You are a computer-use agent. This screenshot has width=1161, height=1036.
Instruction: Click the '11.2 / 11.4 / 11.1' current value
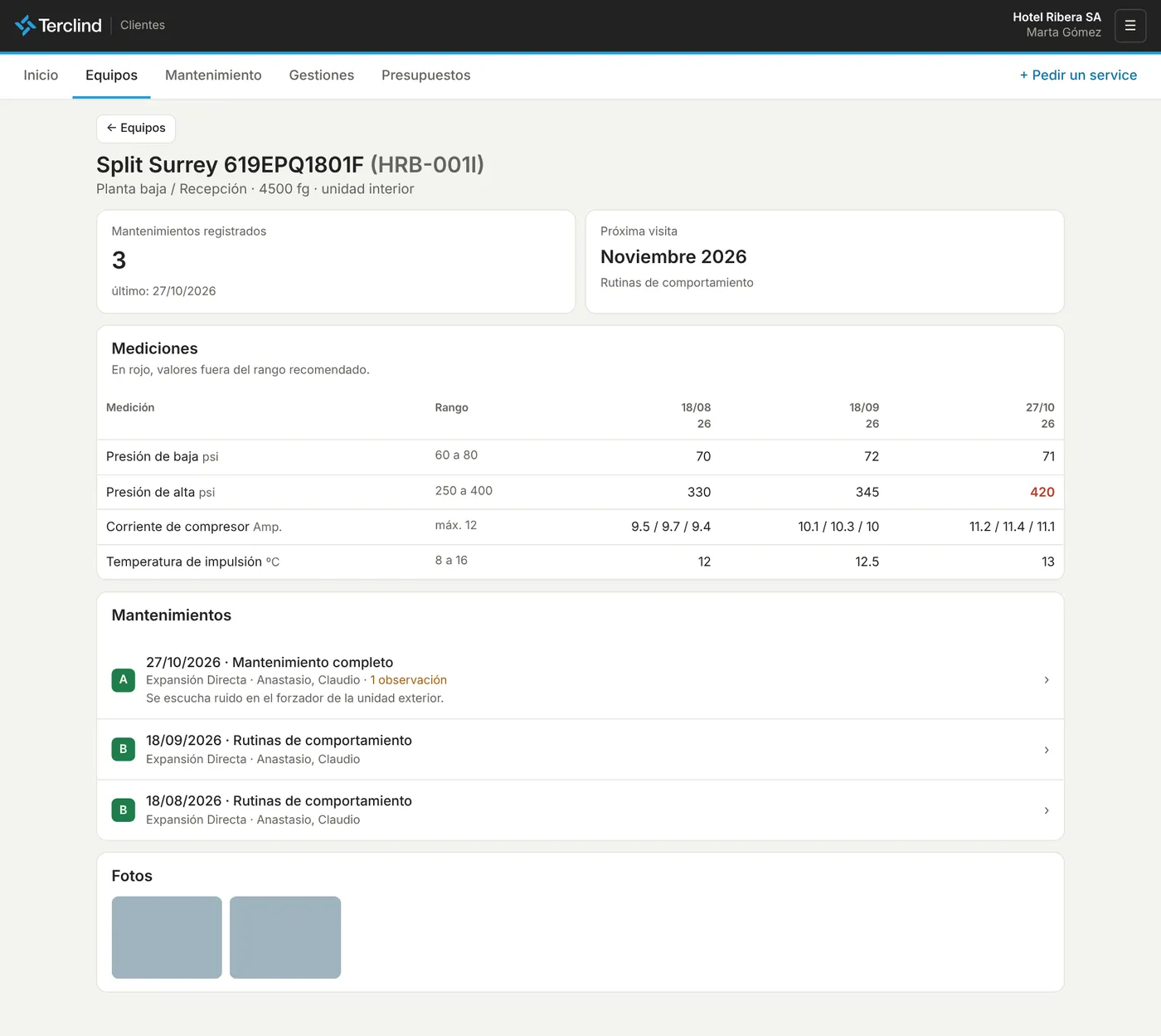click(1012, 527)
